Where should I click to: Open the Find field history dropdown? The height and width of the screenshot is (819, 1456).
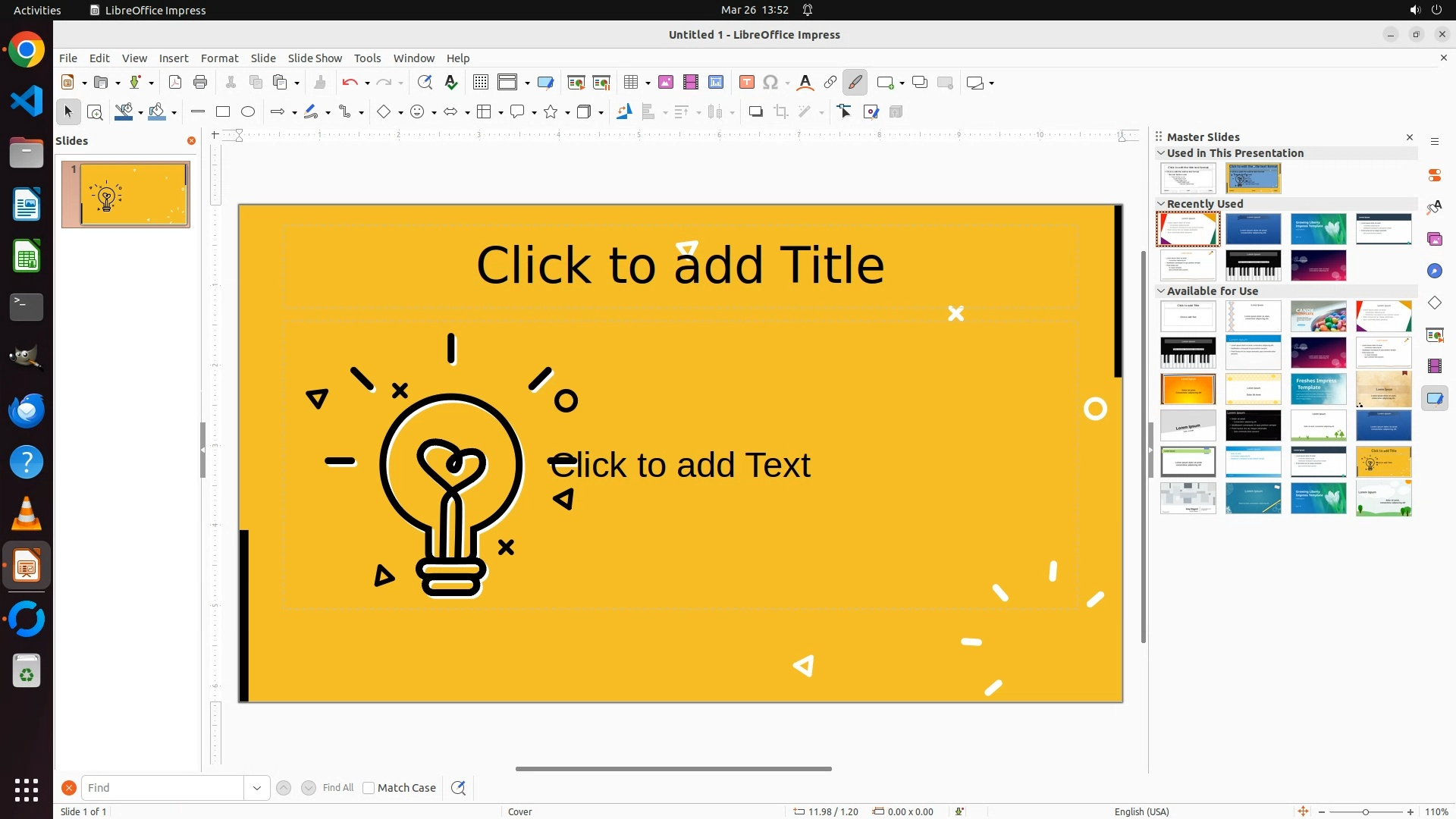pyautogui.click(x=257, y=788)
